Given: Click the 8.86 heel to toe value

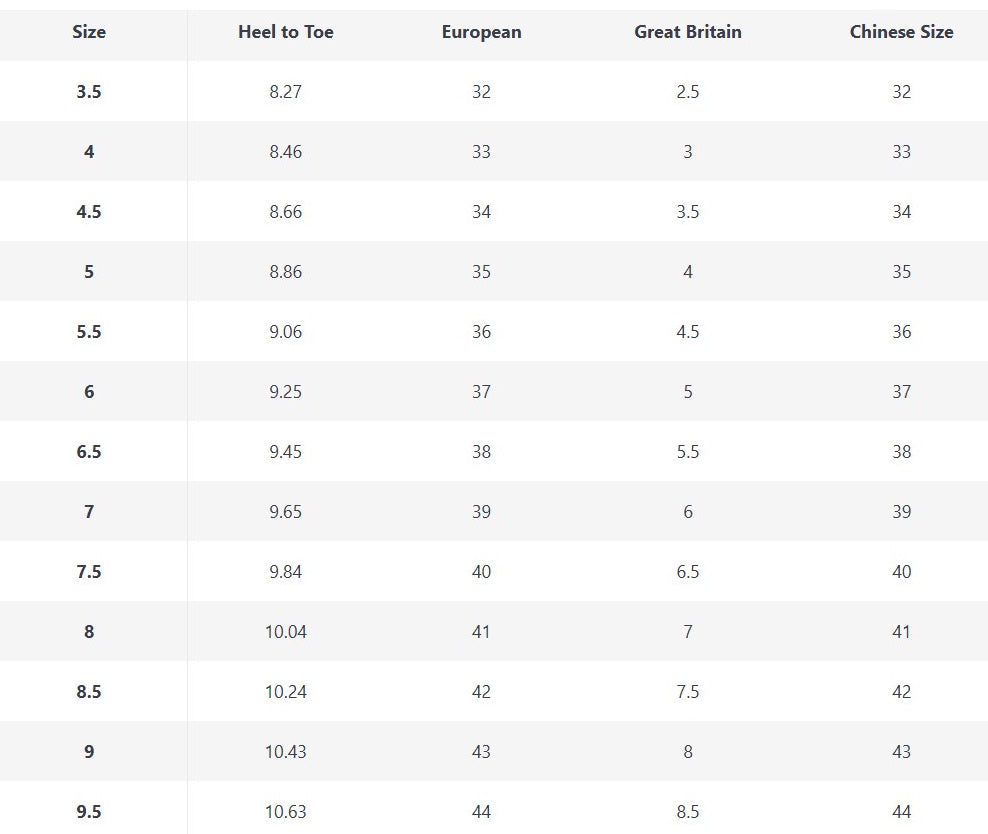Looking at the screenshot, I should pyautogui.click(x=286, y=272).
